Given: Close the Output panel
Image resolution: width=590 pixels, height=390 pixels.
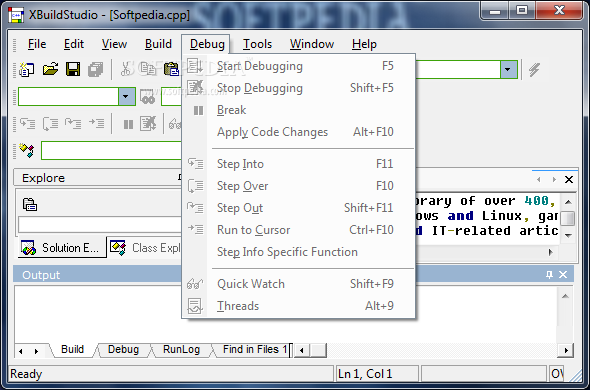Looking at the screenshot, I should (x=563, y=275).
